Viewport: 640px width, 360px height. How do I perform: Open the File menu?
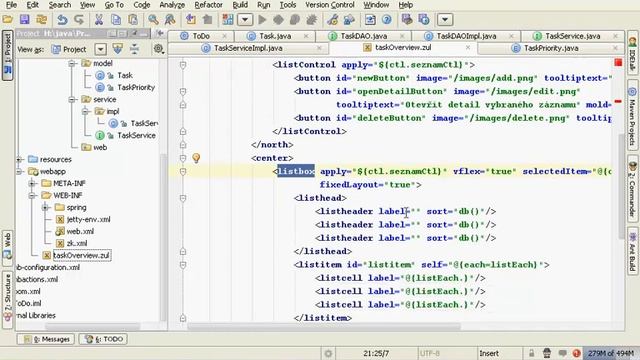[11, 5]
